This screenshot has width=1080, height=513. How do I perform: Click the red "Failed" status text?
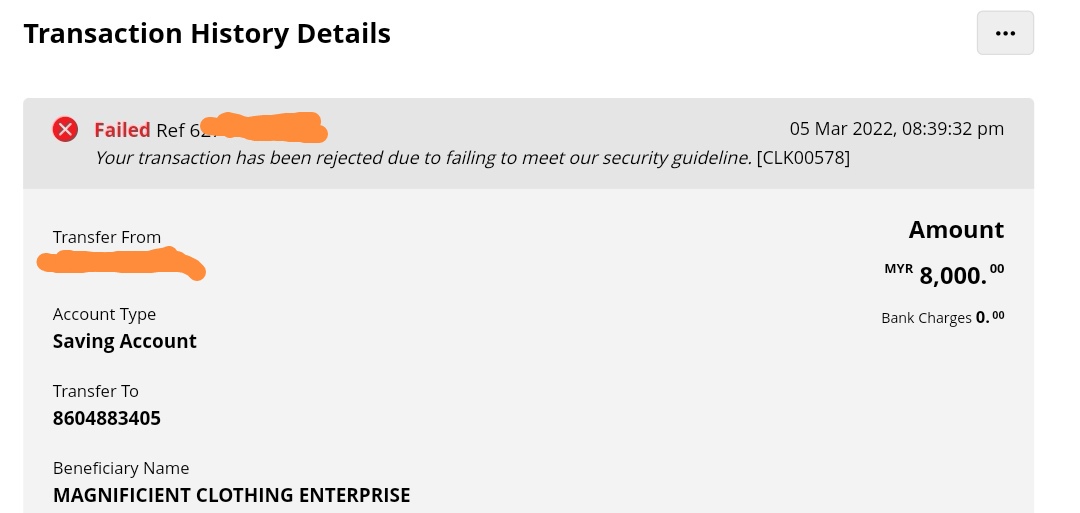point(123,130)
